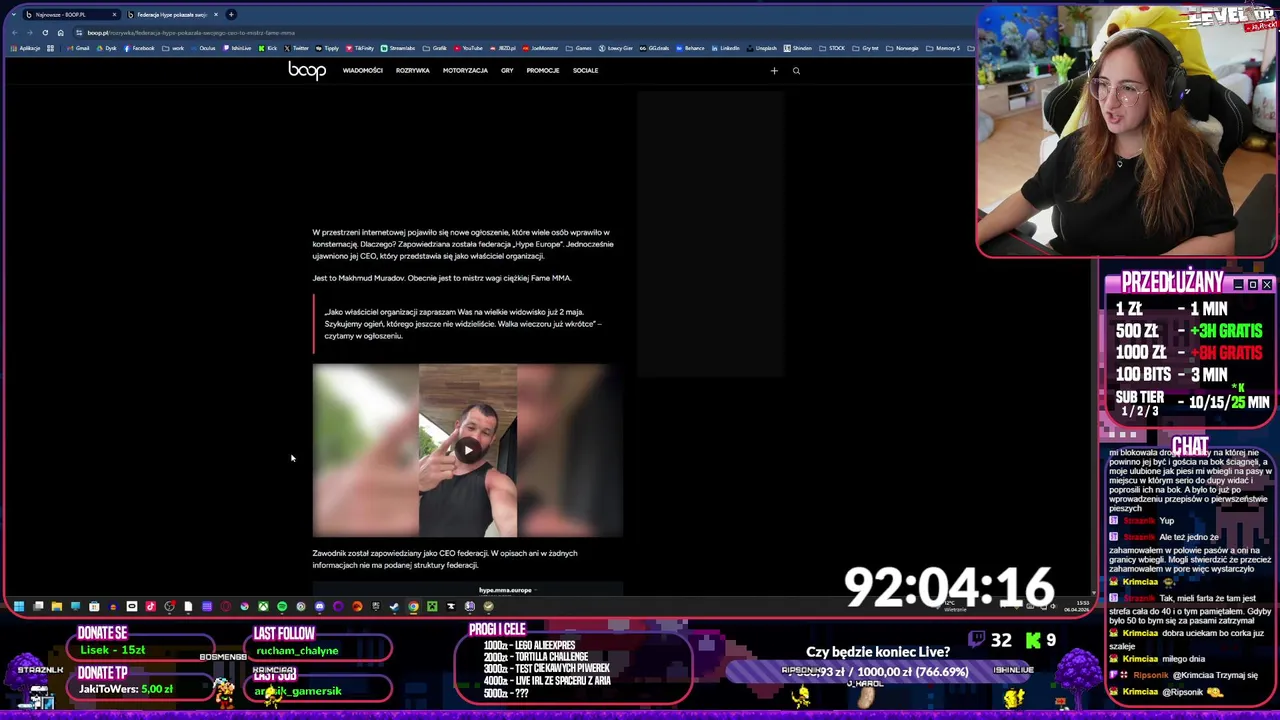Expand the Gry tnt bookmark folder
Viewport: 1280px width, 720px height.
[866, 48]
